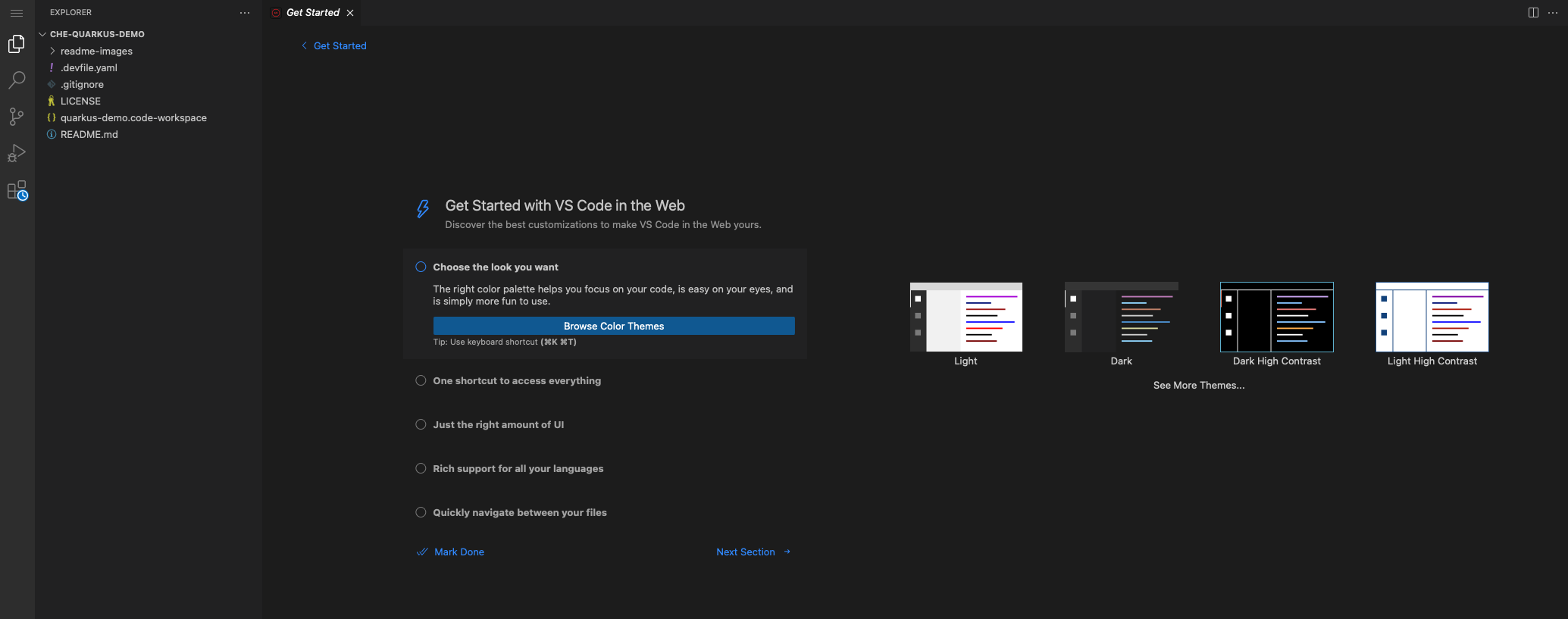Mark 'Quickly navigate between your files' step
Screen dimensions: 1568x619
(421, 512)
